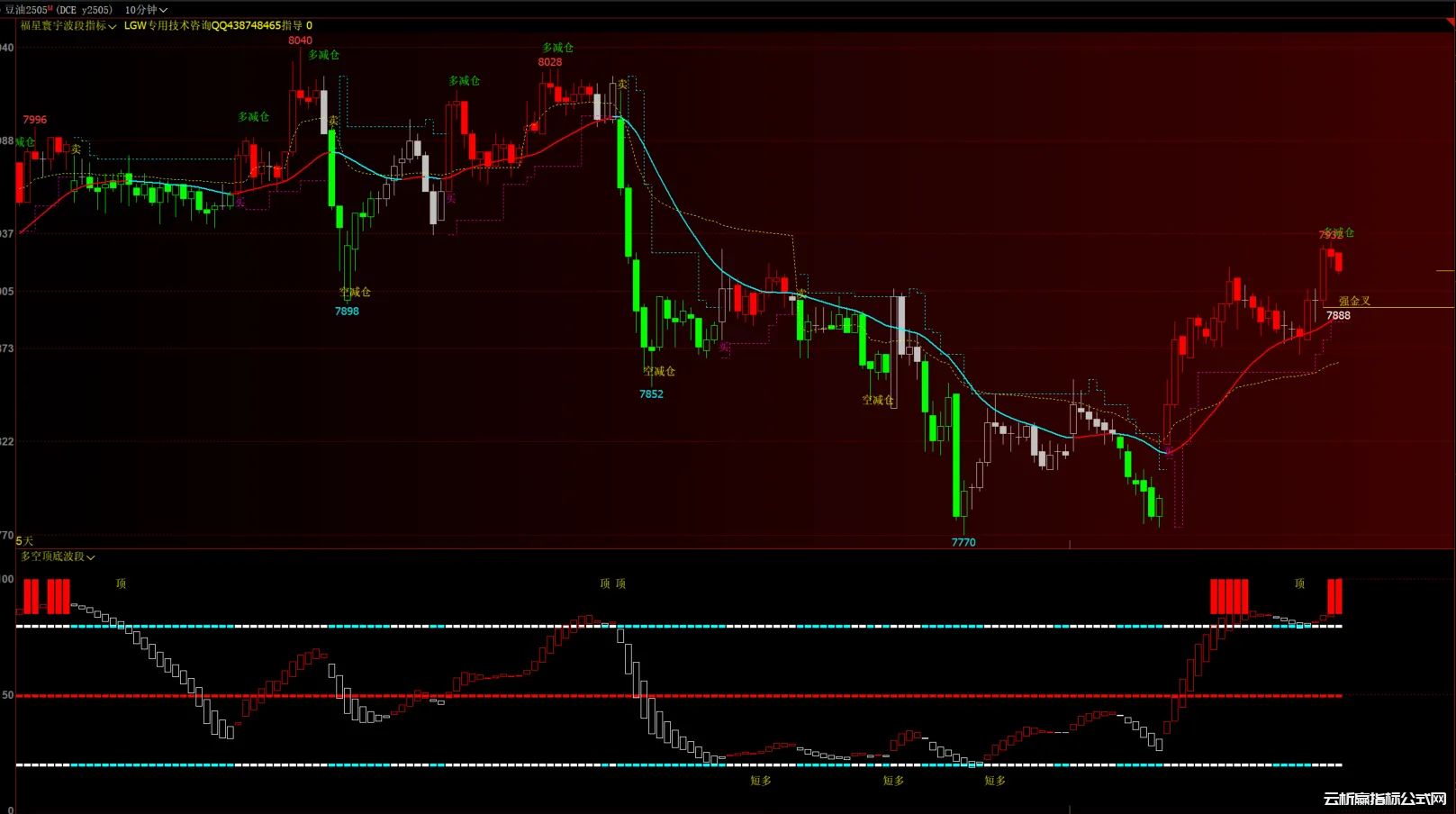Click the 多减仓 label above 8028

click(x=557, y=48)
